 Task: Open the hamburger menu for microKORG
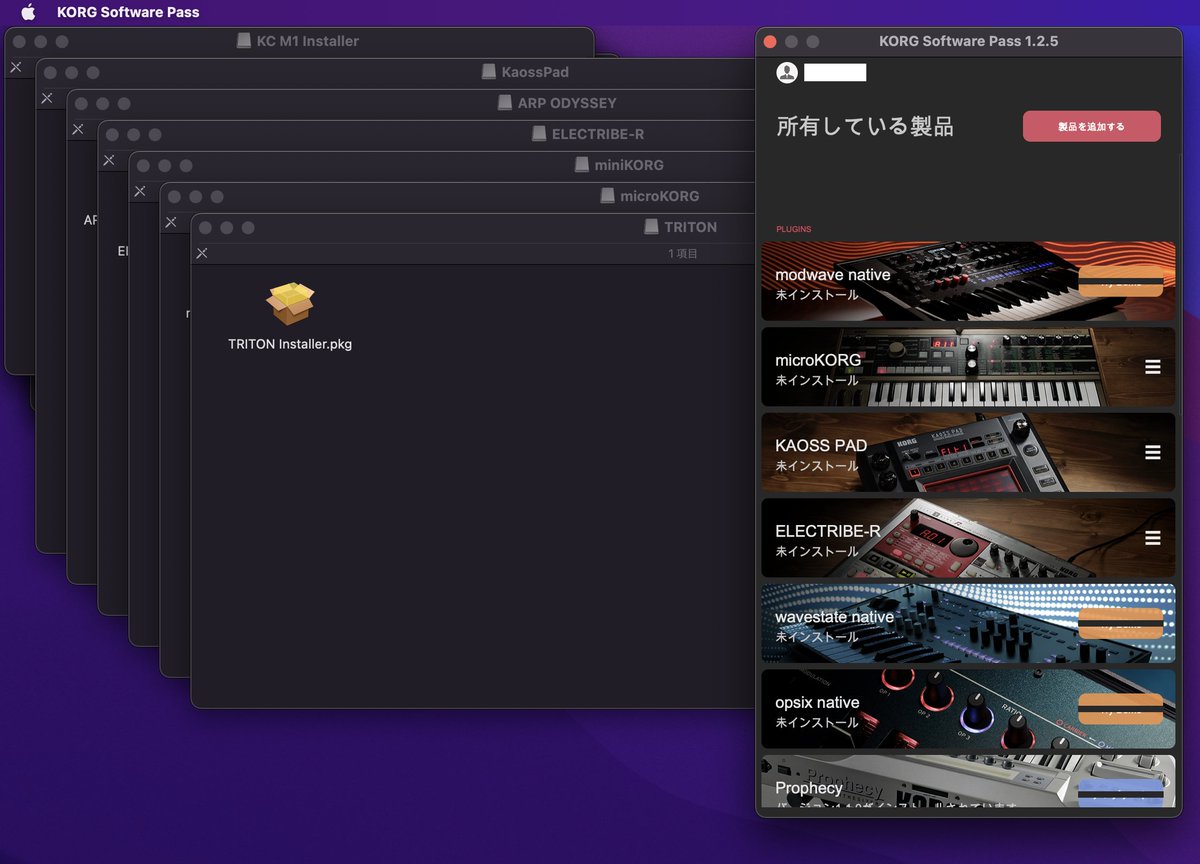[x=1153, y=367]
